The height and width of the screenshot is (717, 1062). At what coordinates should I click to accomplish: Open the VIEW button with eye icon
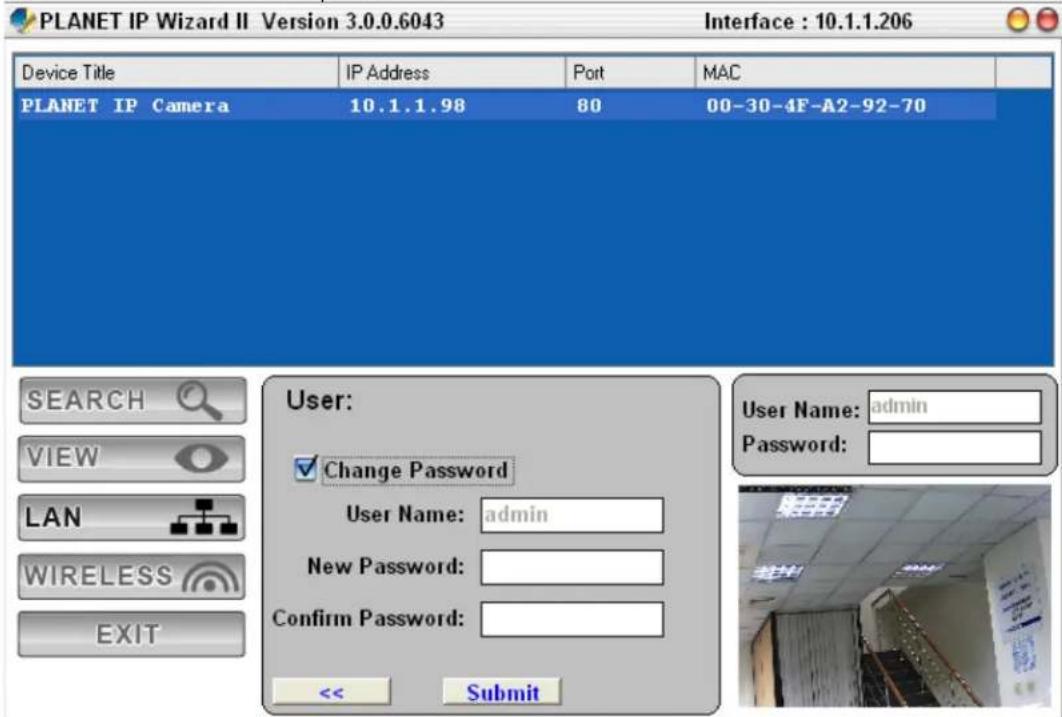point(131,458)
